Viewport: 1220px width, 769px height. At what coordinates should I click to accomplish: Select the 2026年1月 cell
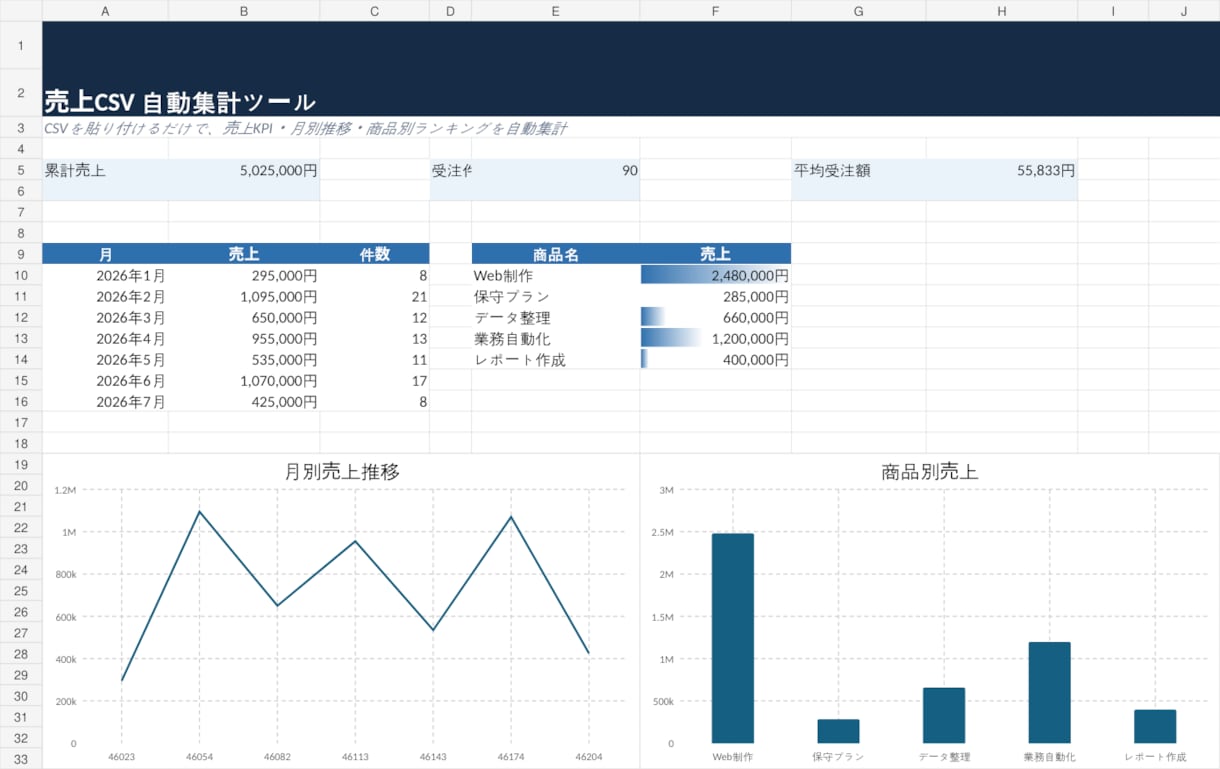(x=105, y=275)
